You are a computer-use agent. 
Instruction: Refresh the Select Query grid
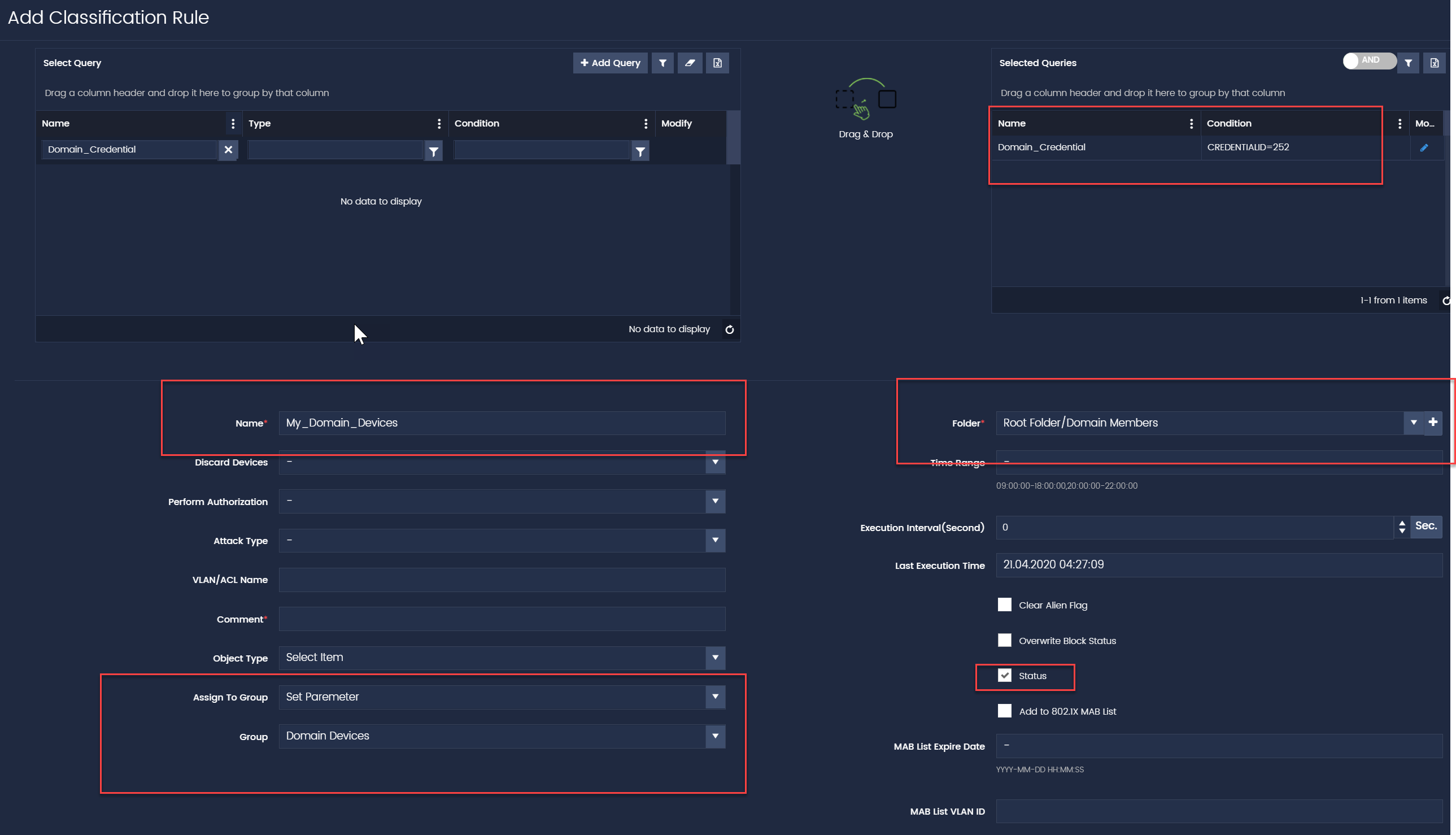(730, 330)
